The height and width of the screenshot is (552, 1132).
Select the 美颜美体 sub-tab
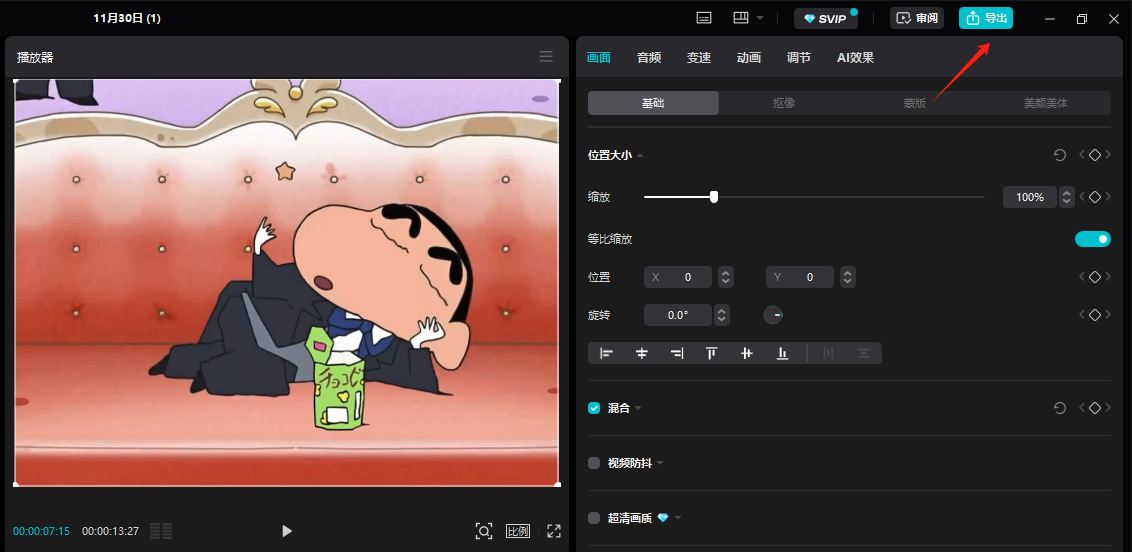[1045, 103]
